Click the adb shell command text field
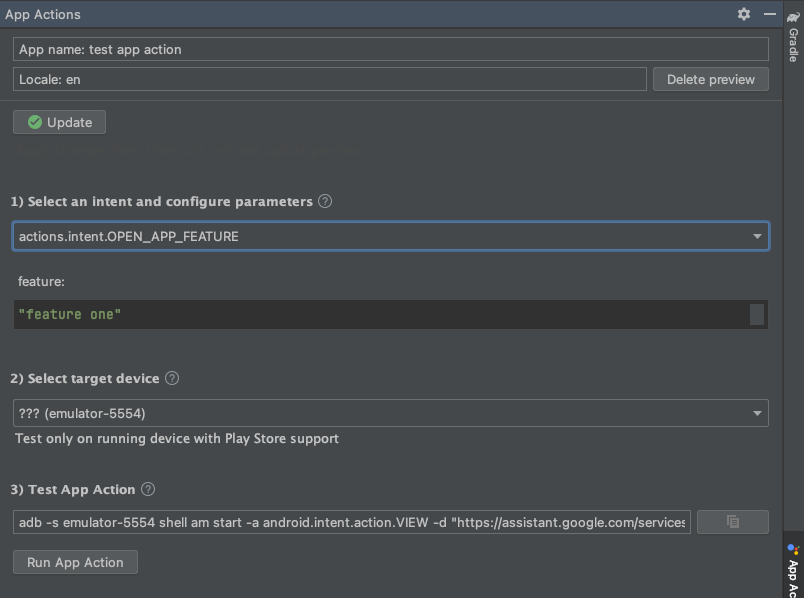 click(352, 522)
